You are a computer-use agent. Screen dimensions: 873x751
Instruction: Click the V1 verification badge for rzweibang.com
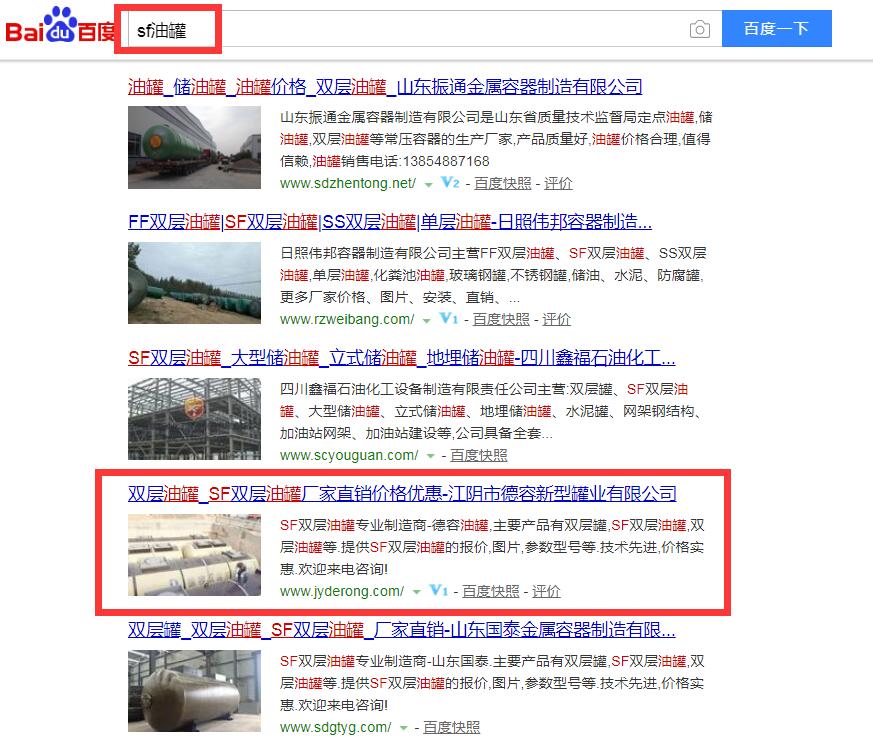(448, 318)
